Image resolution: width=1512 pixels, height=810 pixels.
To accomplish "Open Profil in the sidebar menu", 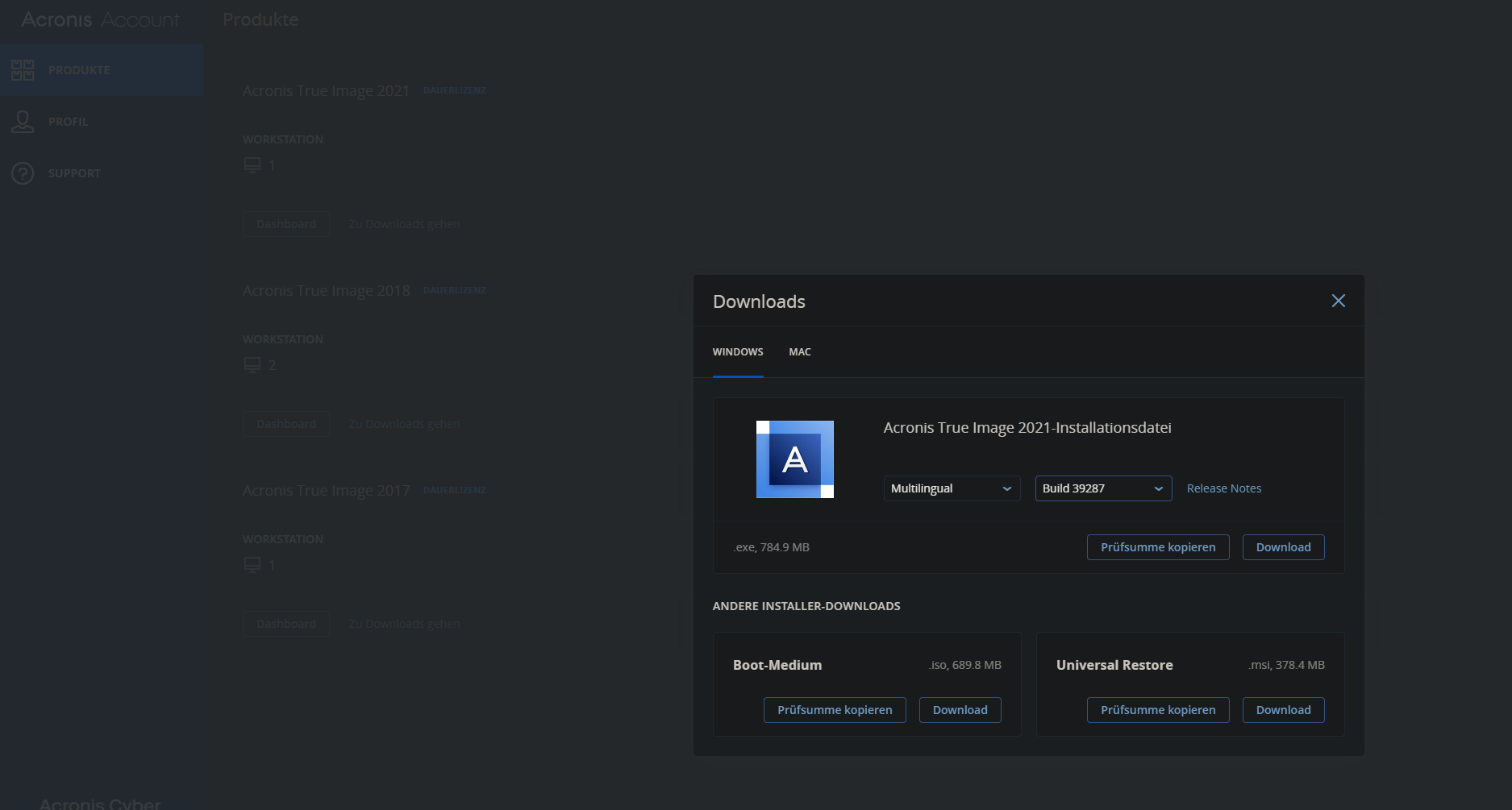I will tap(101, 122).
